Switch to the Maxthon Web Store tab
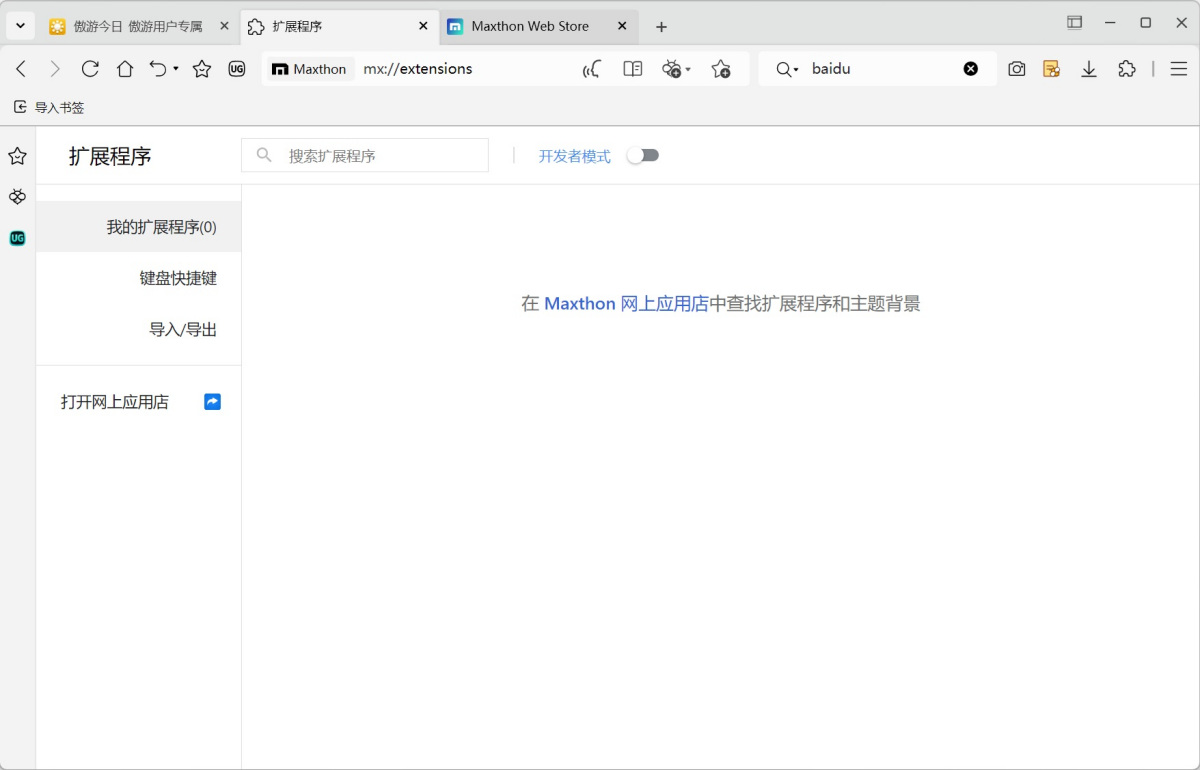The image size is (1200, 770). 530,26
